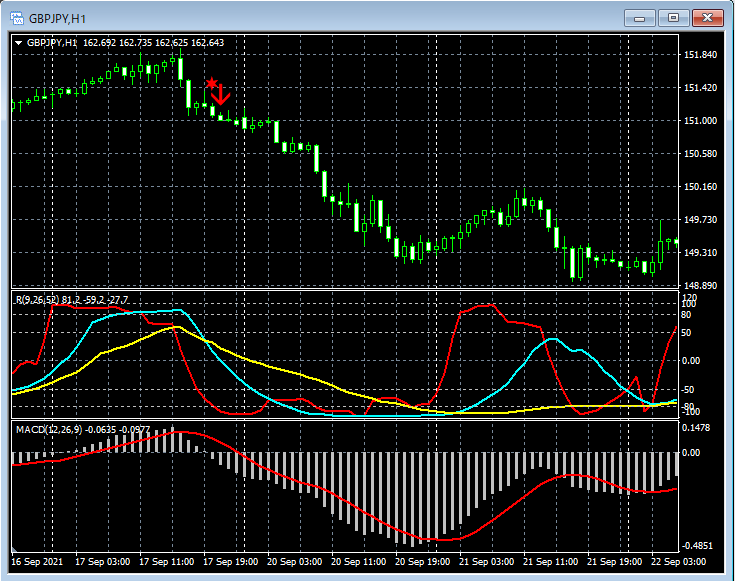The height and width of the screenshot is (581, 736).
Task: Maximize the GBPJPY,H1 chart window
Action: click(674, 18)
